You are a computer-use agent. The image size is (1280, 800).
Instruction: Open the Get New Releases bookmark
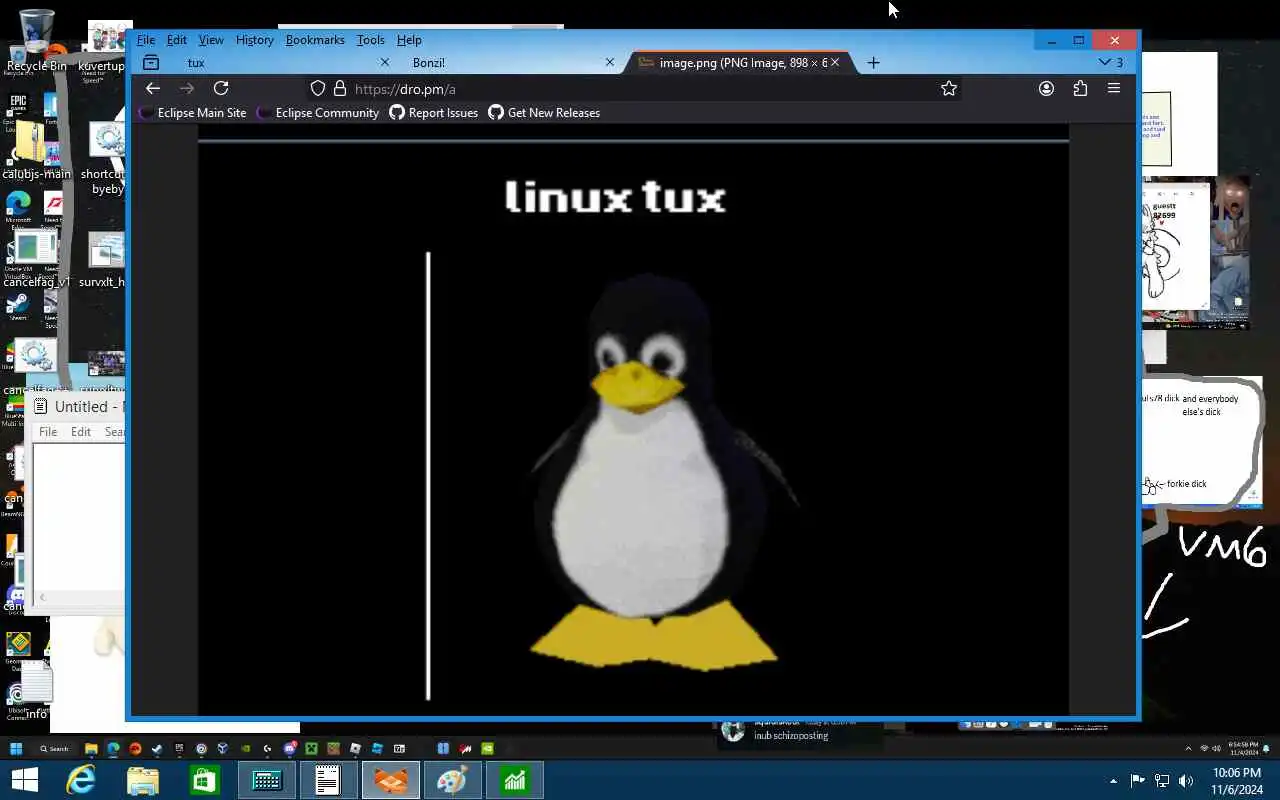coord(544,113)
